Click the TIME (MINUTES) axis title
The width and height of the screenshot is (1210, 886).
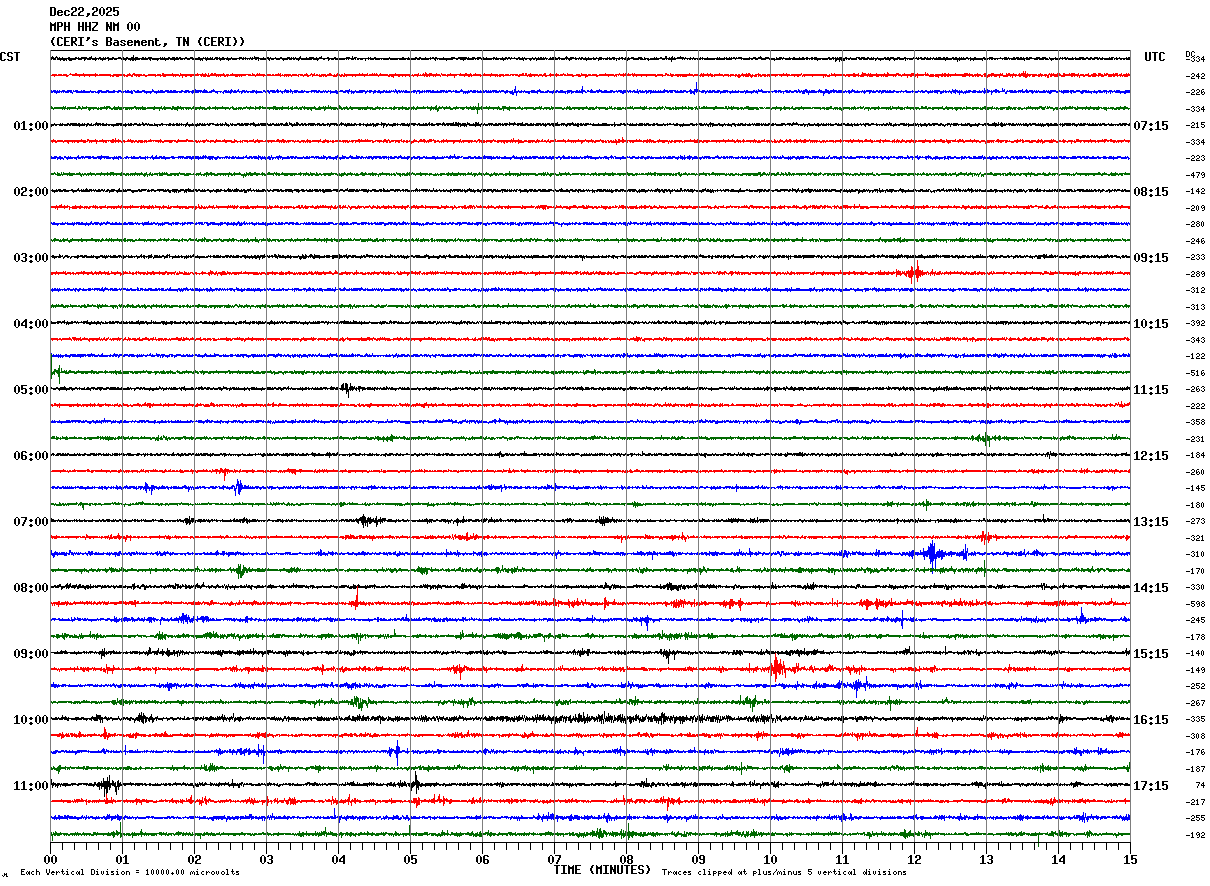603,870
